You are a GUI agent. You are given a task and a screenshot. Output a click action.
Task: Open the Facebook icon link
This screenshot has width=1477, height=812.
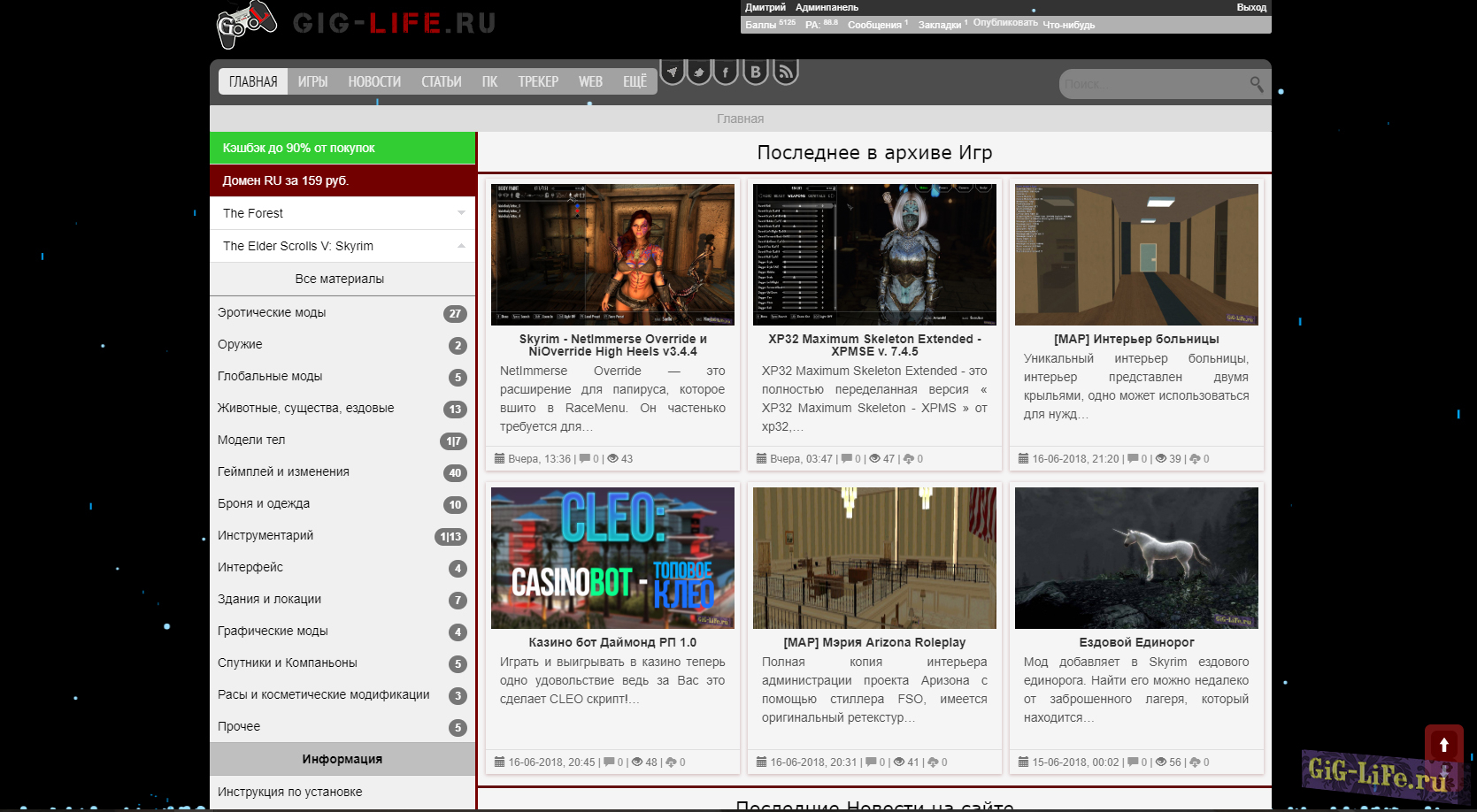(726, 72)
